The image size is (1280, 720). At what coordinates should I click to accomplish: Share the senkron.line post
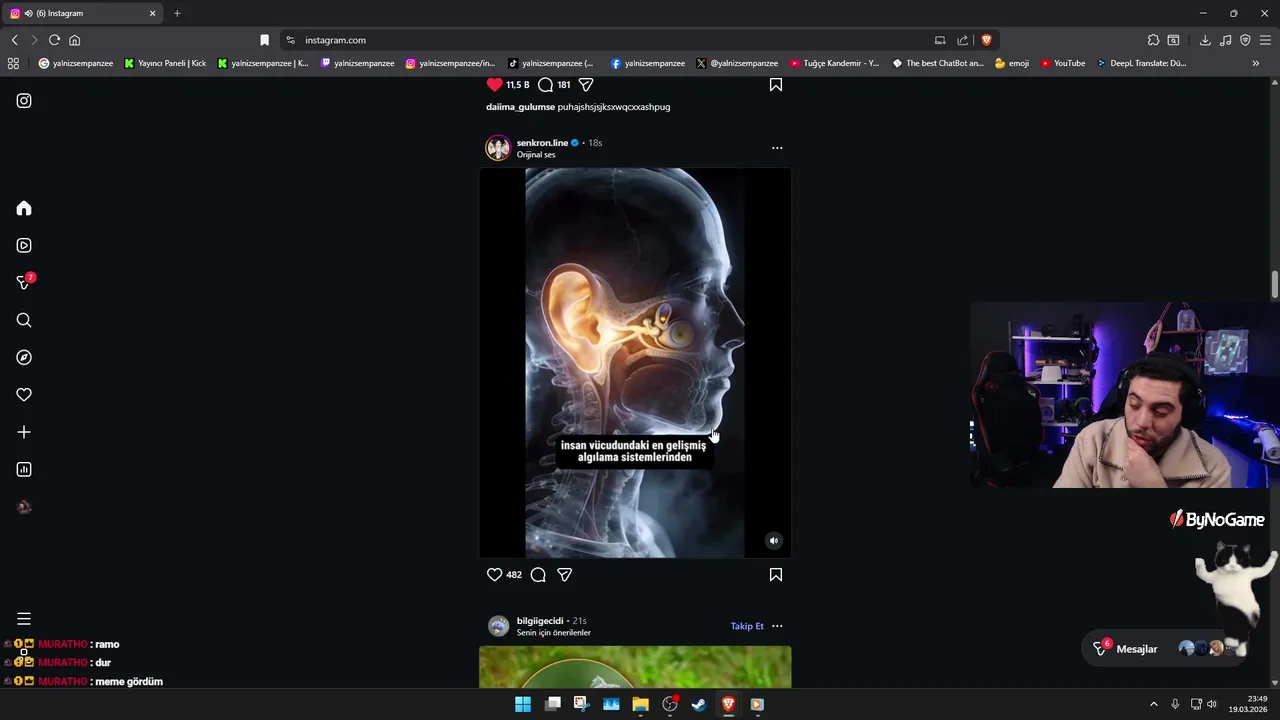point(565,574)
